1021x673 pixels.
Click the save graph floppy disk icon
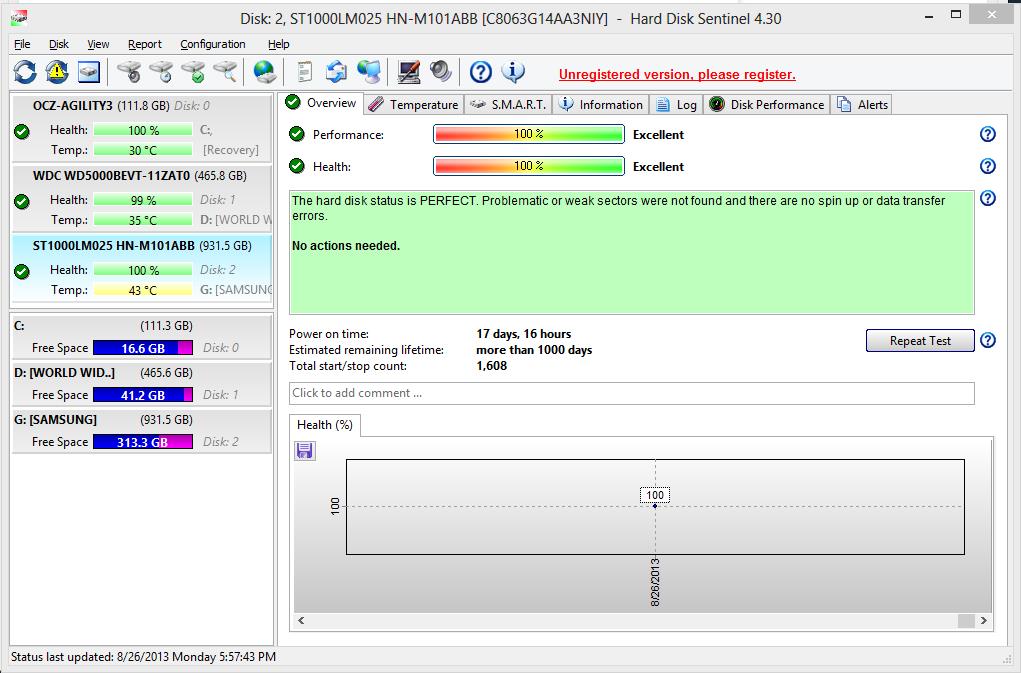[x=305, y=450]
